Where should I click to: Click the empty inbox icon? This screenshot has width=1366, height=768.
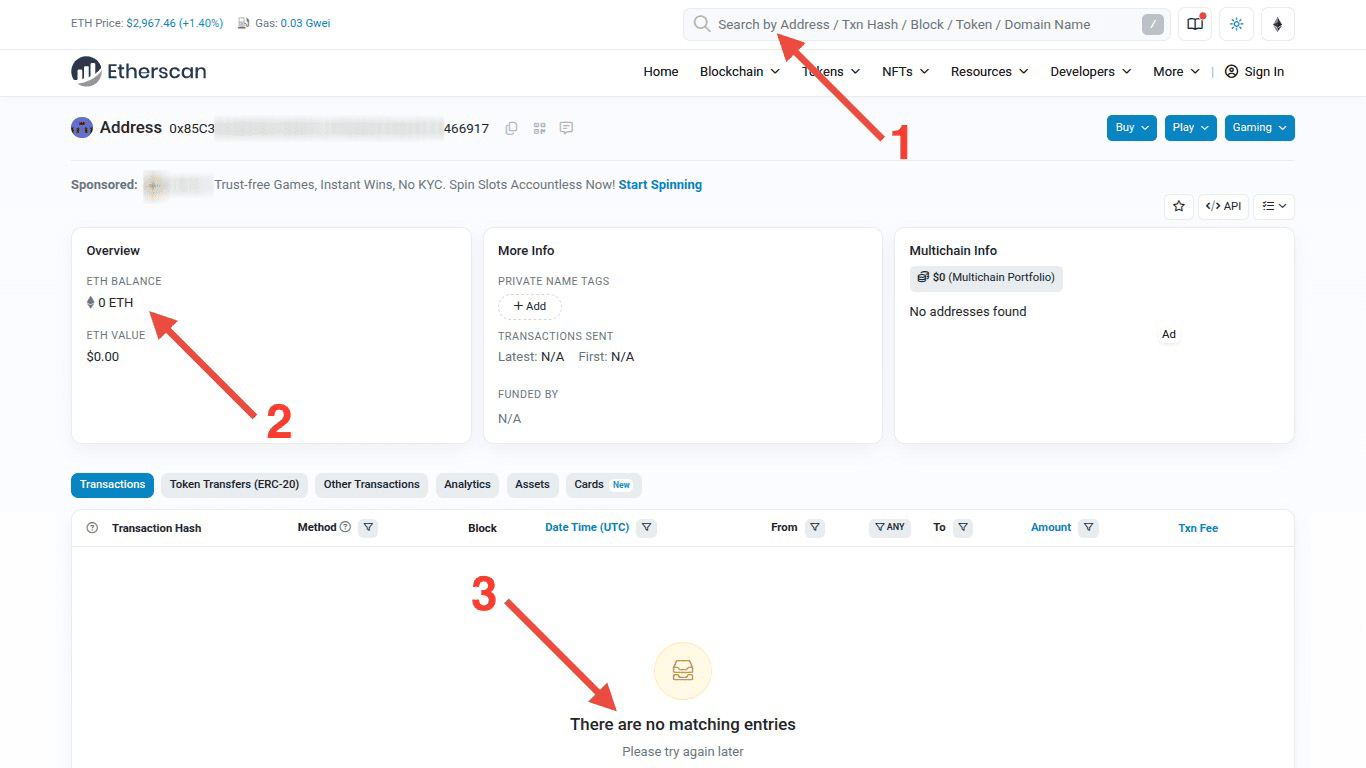[x=683, y=670]
